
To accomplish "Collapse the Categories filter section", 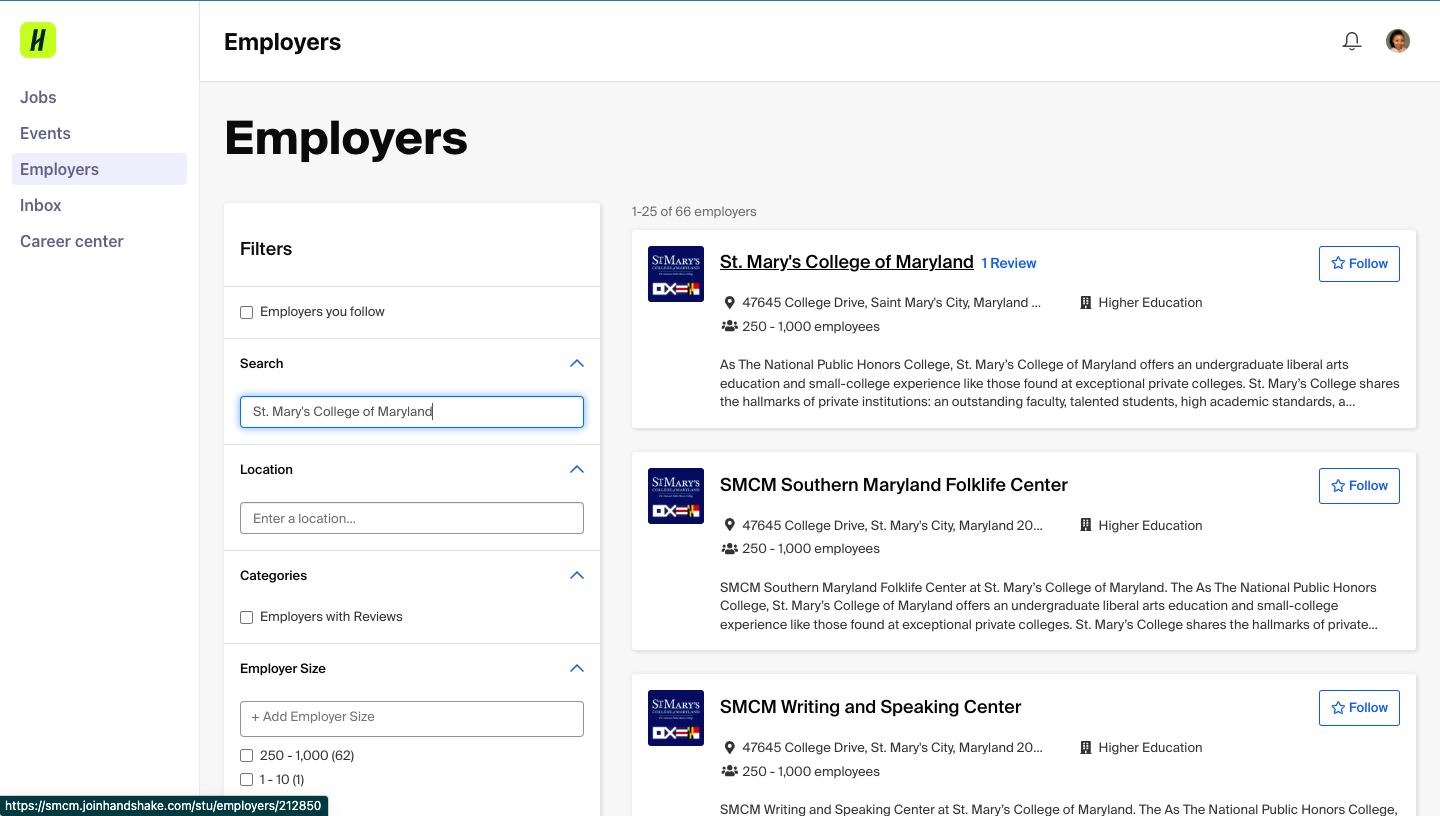I will point(577,575).
